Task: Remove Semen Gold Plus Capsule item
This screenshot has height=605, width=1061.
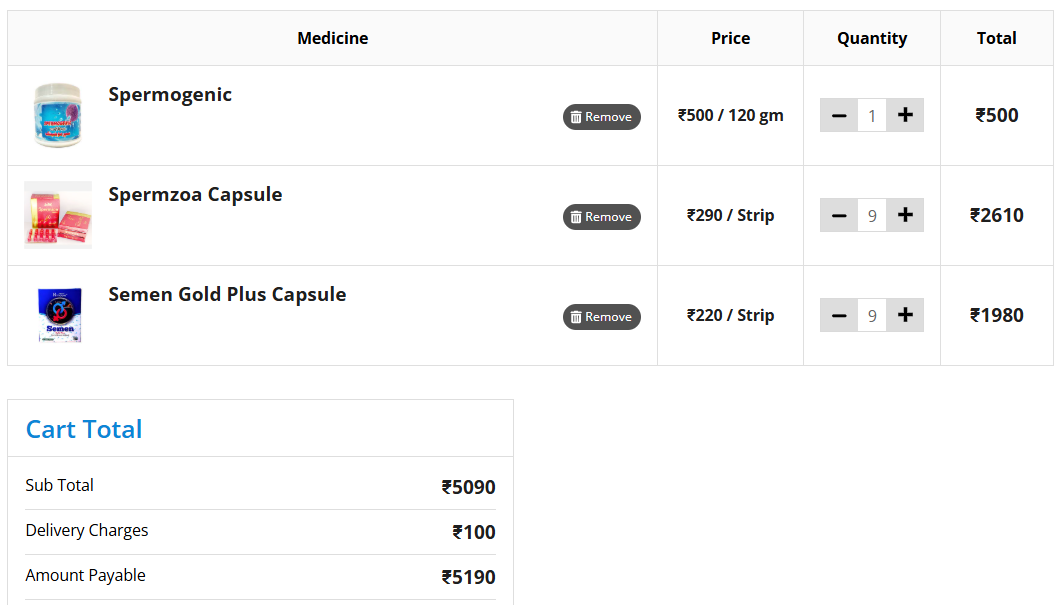Action: click(601, 317)
